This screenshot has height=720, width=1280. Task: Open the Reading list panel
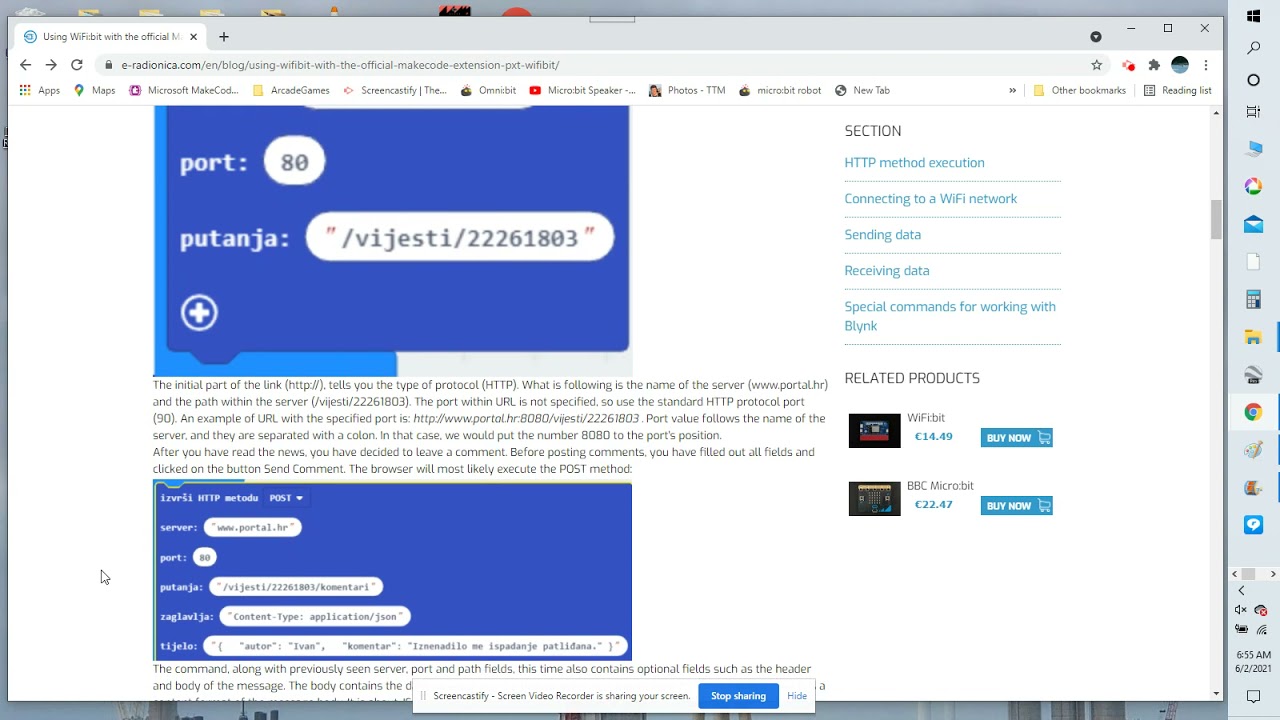coord(1177,90)
